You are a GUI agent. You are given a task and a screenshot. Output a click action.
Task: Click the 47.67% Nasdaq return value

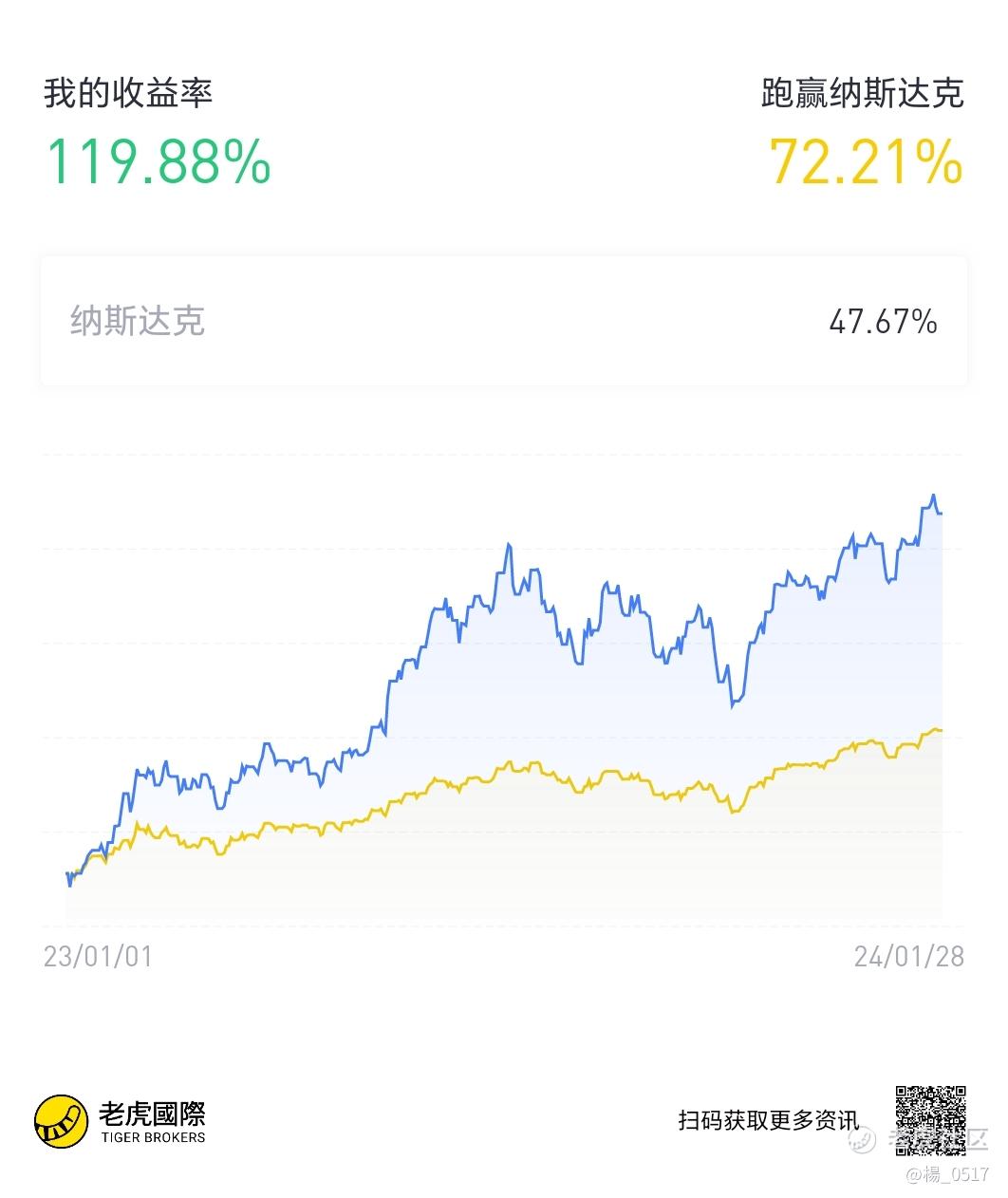[x=883, y=322]
